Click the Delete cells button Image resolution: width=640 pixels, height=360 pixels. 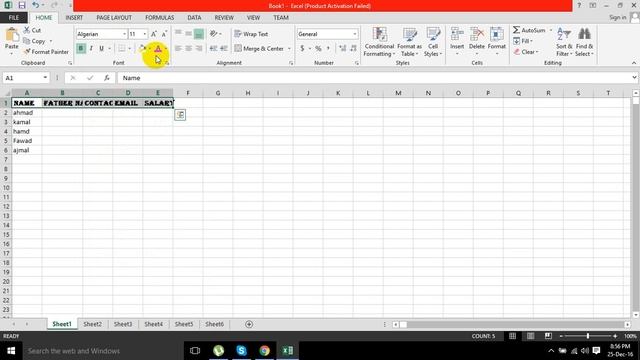coord(476,42)
